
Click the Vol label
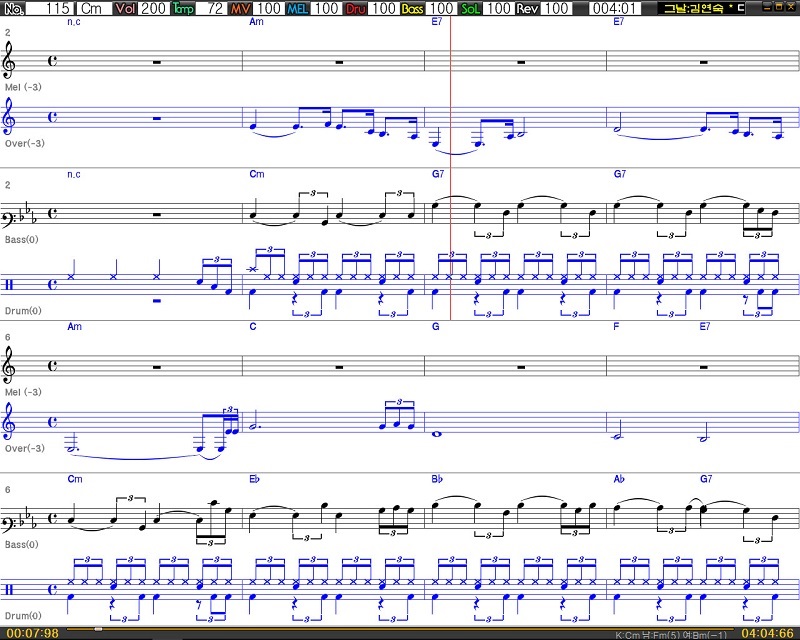[x=126, y=8]
